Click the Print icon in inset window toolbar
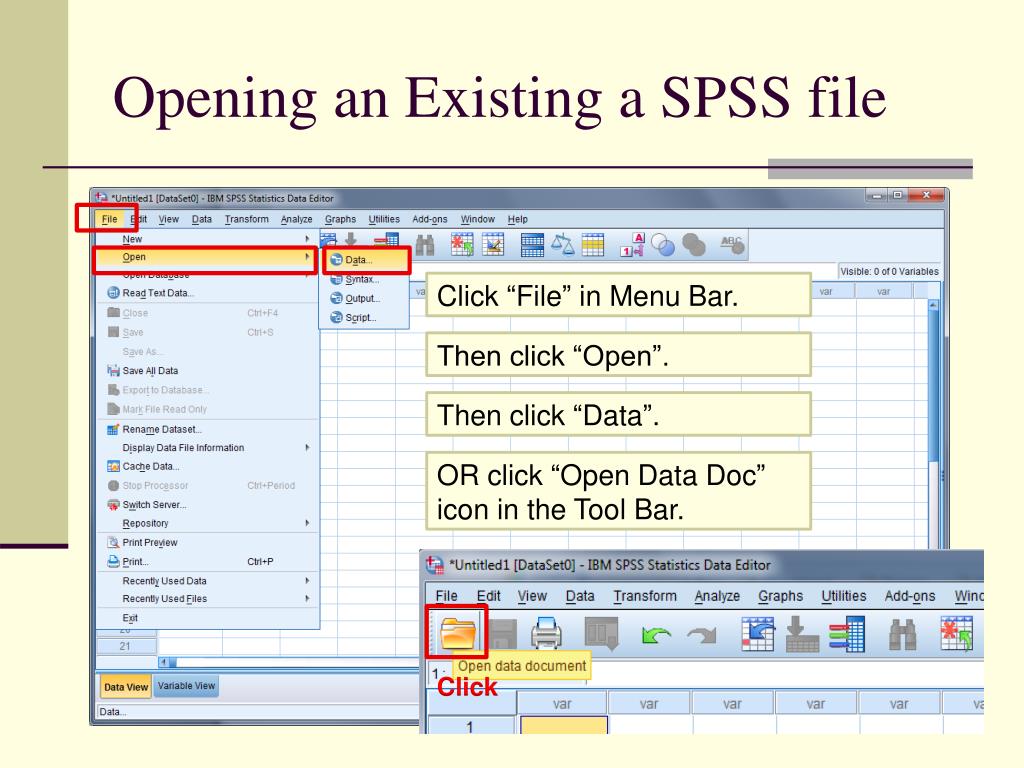The height and width of the screenshot is (768, 1024). 546,633
